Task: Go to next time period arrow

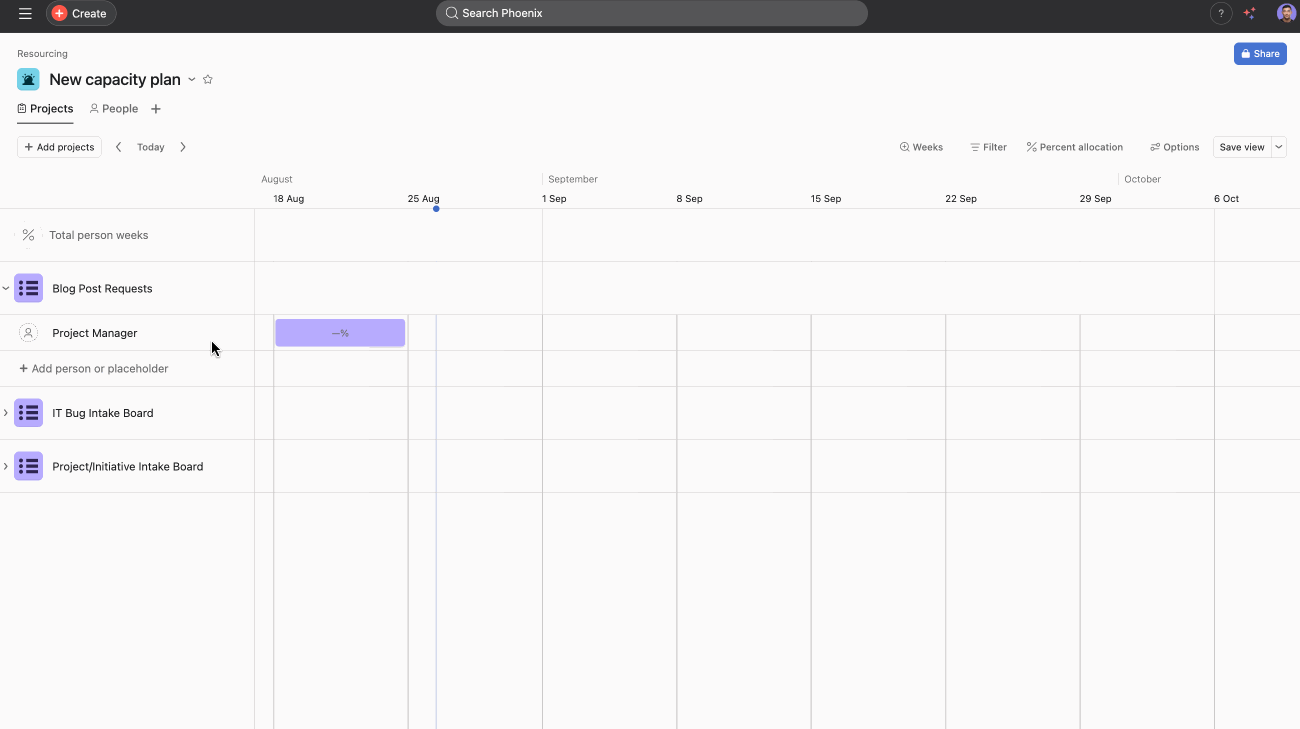Action: coord(183,147)
